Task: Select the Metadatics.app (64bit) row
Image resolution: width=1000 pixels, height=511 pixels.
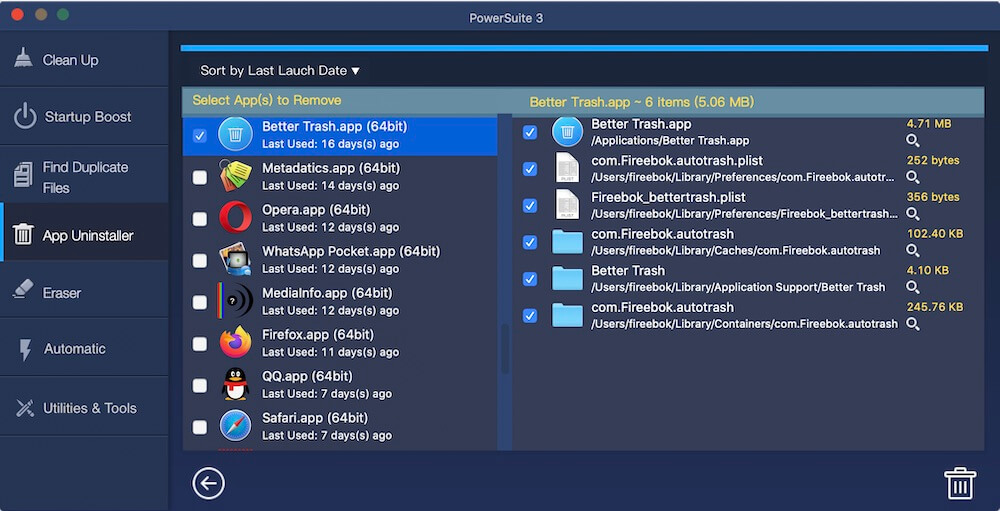Action: pyautogui.click(x=340, y=177)
